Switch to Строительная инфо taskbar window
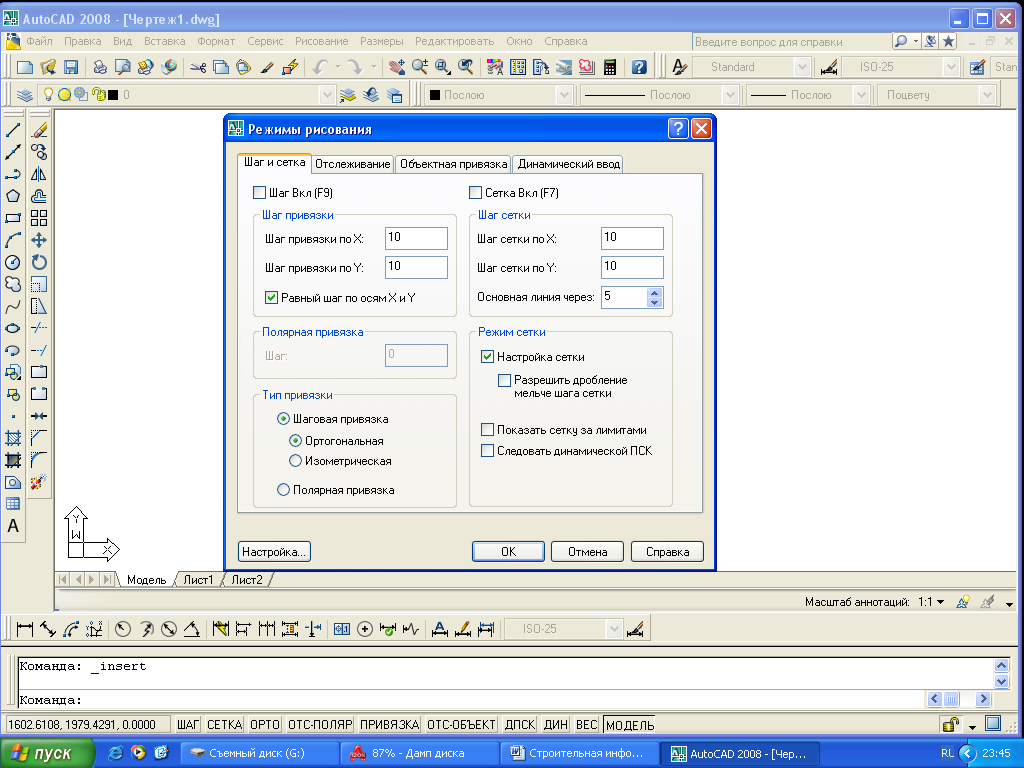Viewport: 1024px width, 768px height. point(579,753)
